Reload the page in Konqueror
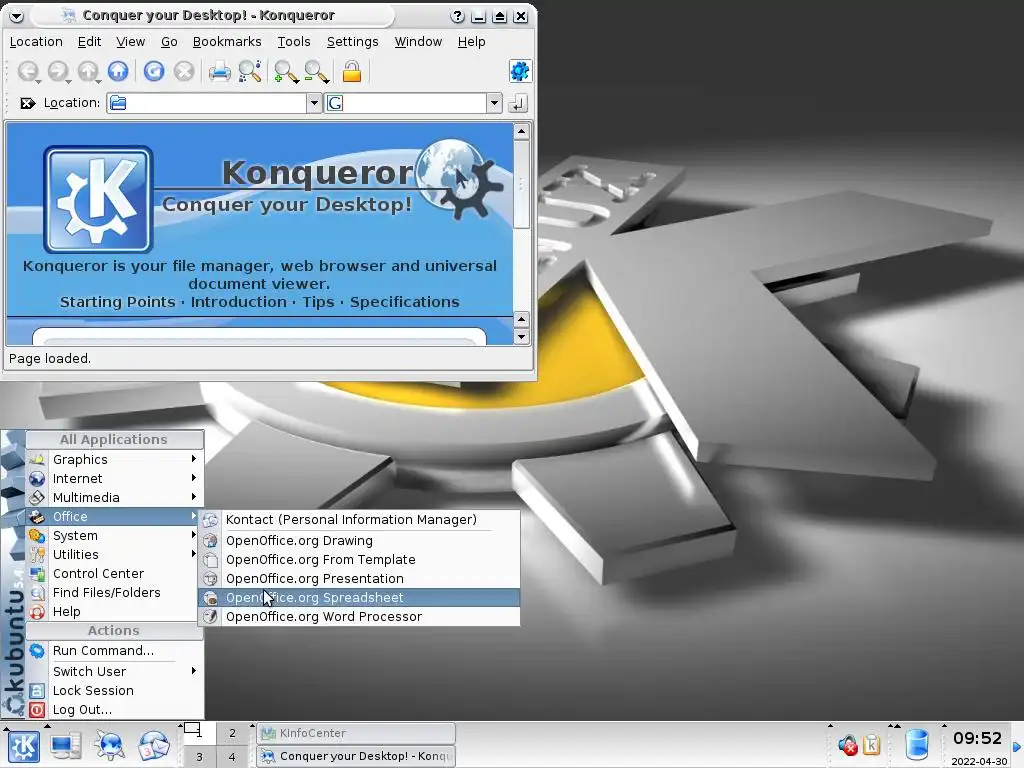Viewport: 1024px width, 768px height. pos(154,71)
